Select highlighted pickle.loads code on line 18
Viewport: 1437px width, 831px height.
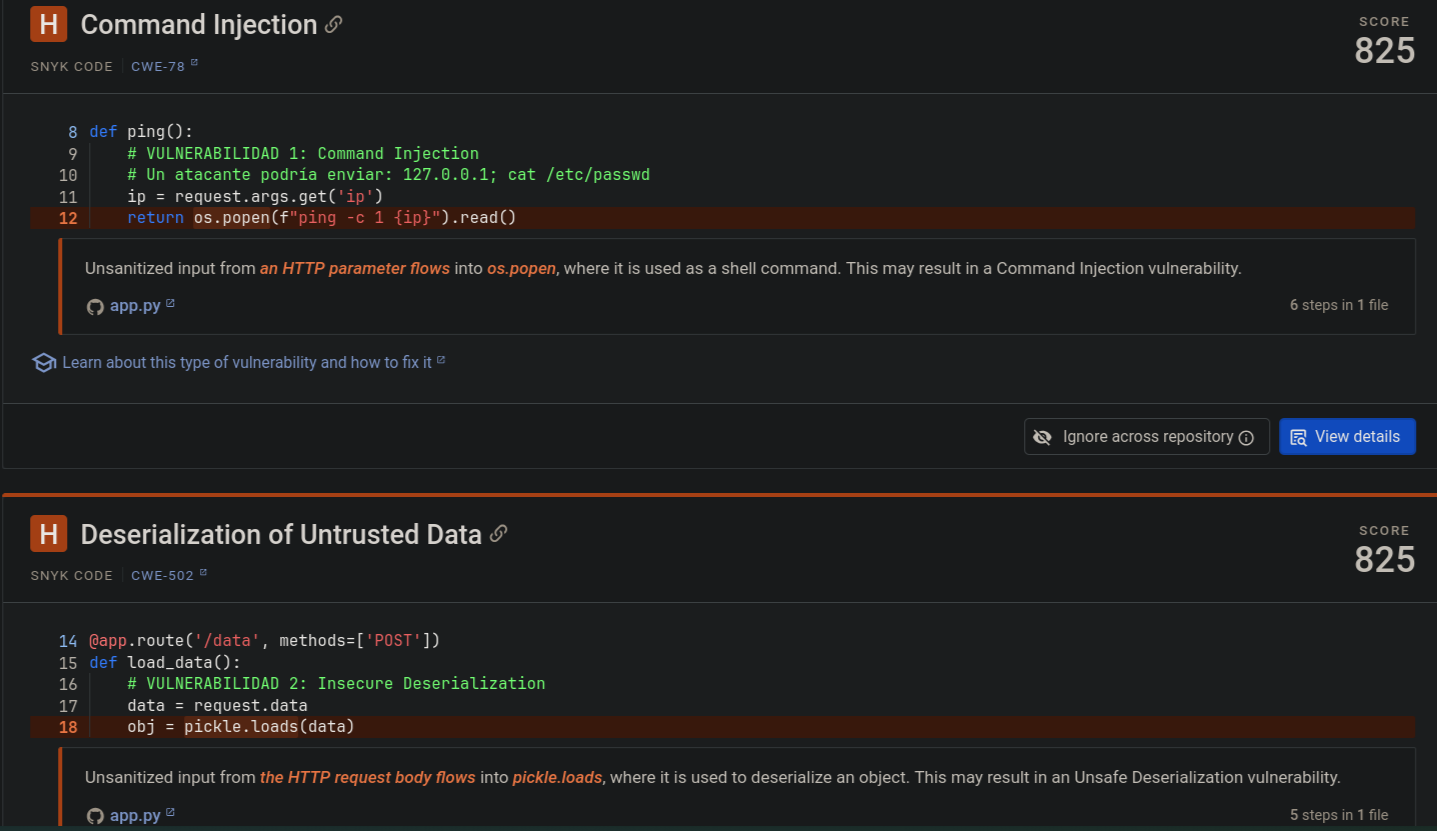(241, 727)
